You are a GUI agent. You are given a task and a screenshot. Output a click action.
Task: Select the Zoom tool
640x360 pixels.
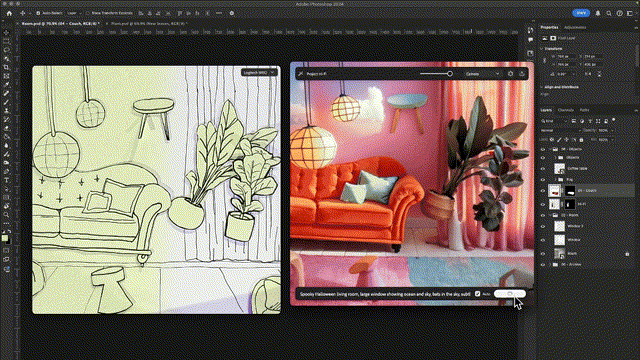coord(6,215)
